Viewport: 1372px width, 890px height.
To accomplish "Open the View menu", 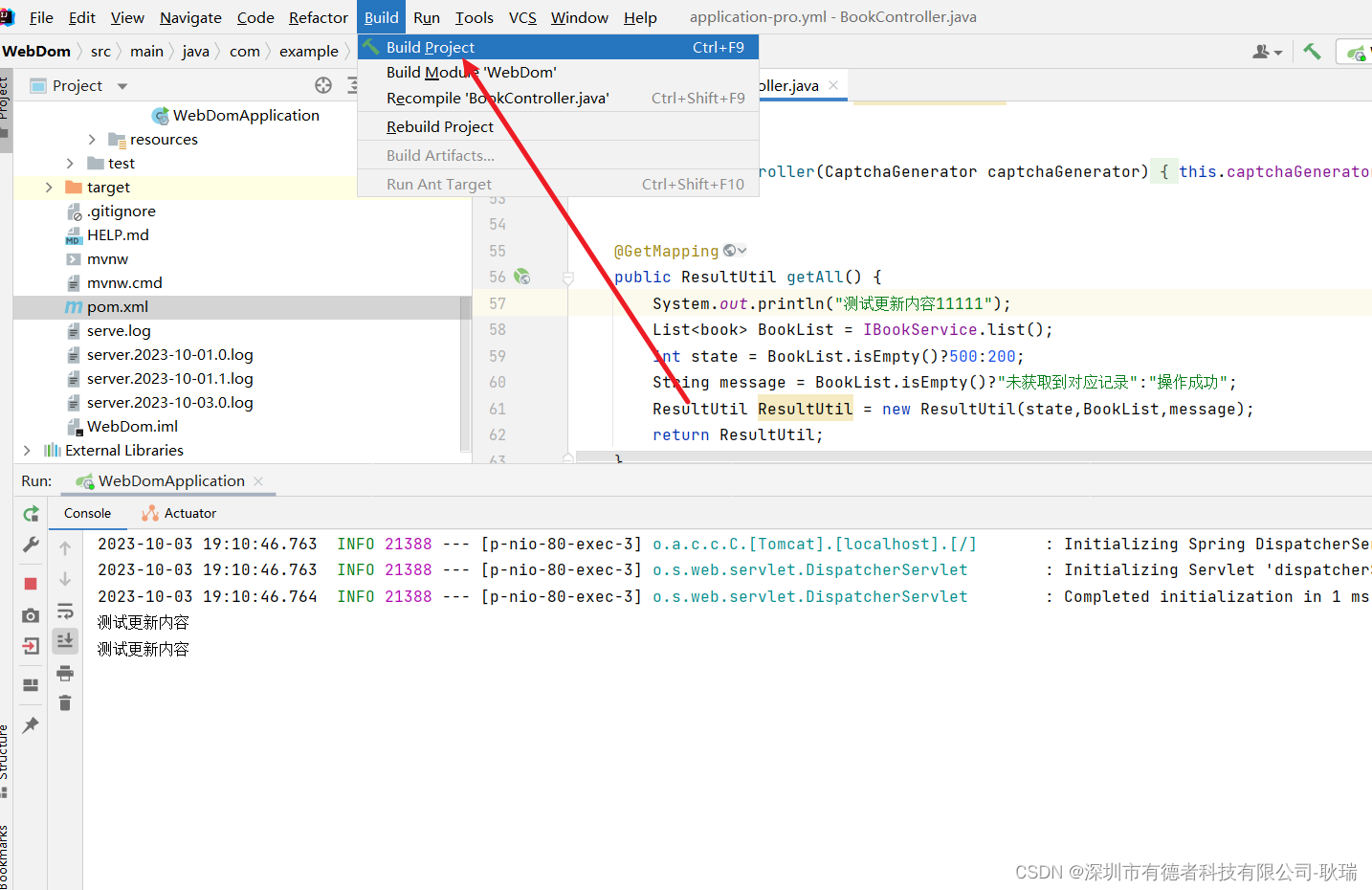I will click(127, 17).
